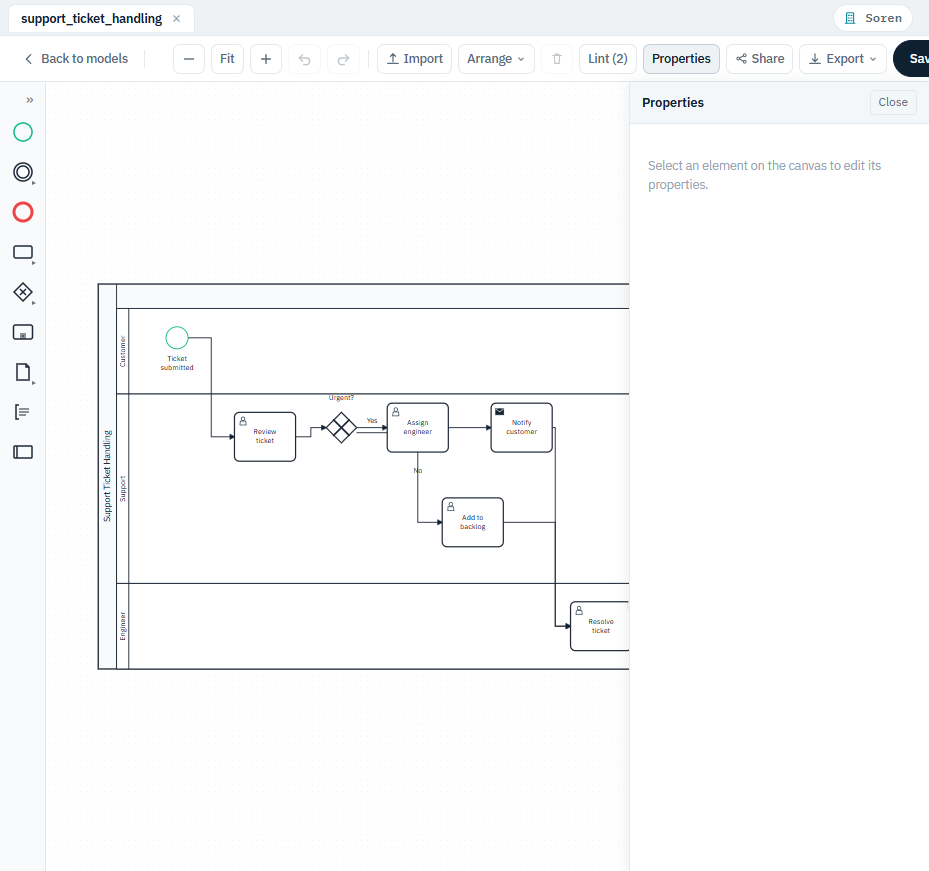
Task: Click the Yes sequence flow label
Action: point(372,420)
